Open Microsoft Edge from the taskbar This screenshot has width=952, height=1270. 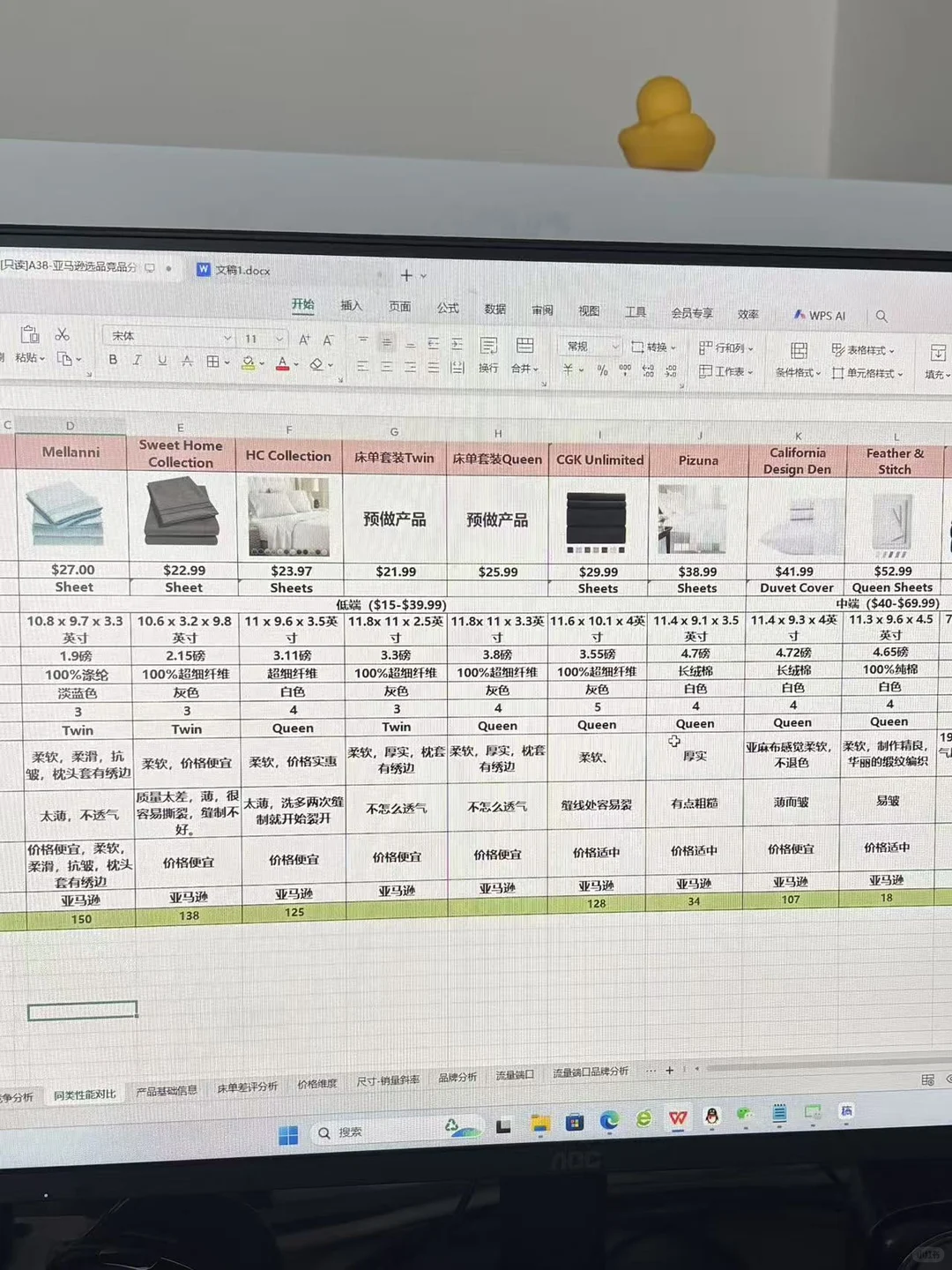coord(609,1120)
